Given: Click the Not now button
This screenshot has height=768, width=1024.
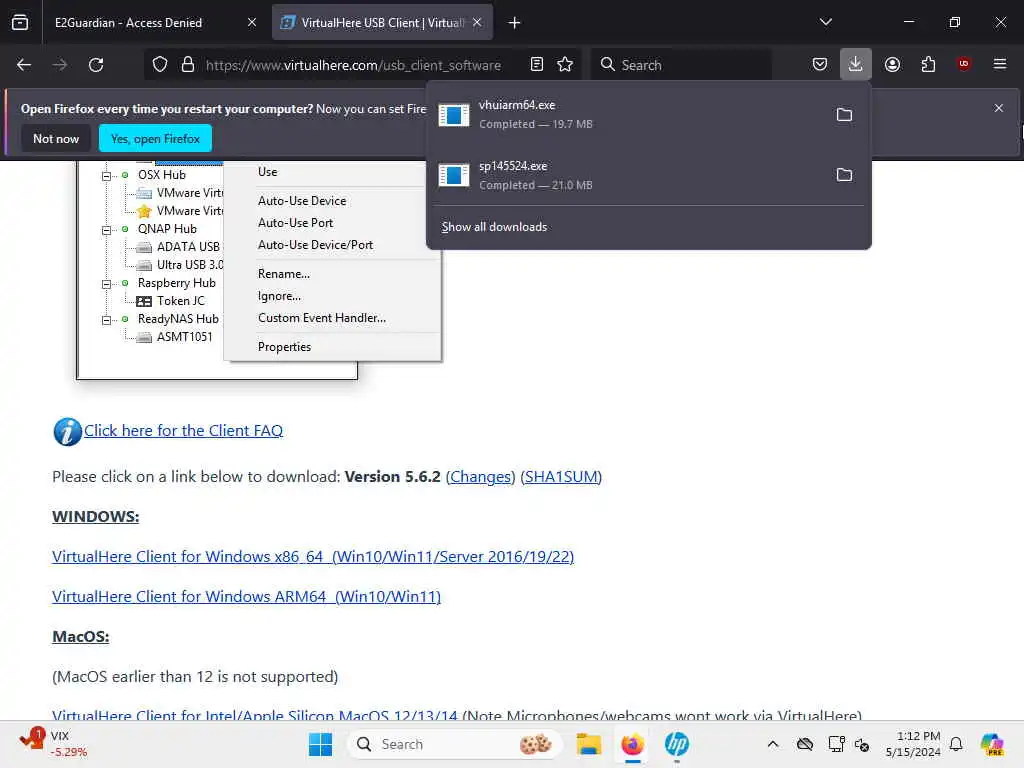Looking at the screenshot, I should [x=56, y=138].
